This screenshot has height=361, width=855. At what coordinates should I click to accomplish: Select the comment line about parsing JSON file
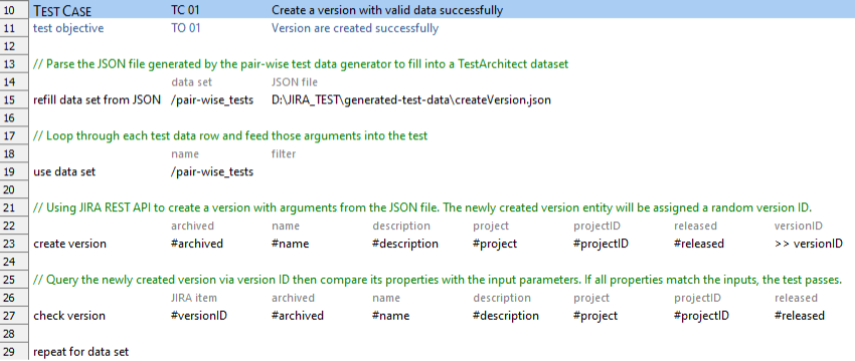coord(301,64)
